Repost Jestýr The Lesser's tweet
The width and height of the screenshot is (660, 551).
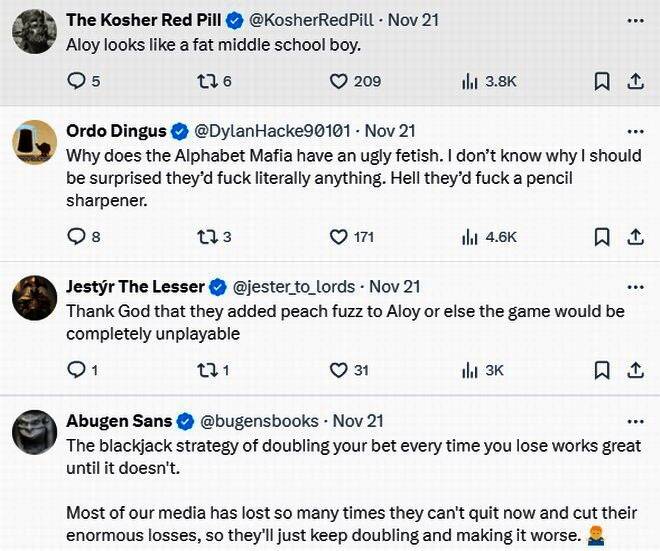(206, 370)
